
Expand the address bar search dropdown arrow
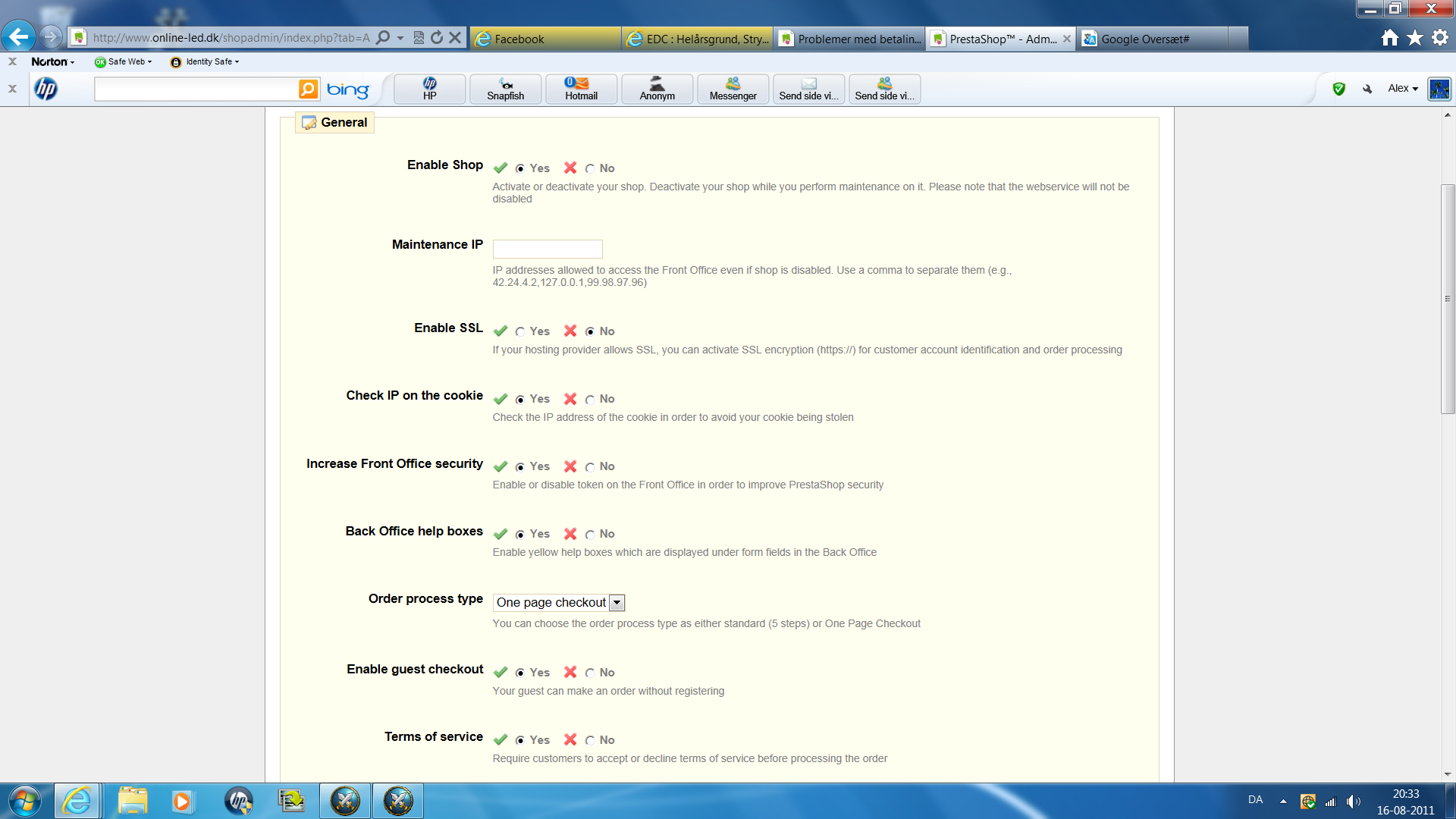coord(400,37)
